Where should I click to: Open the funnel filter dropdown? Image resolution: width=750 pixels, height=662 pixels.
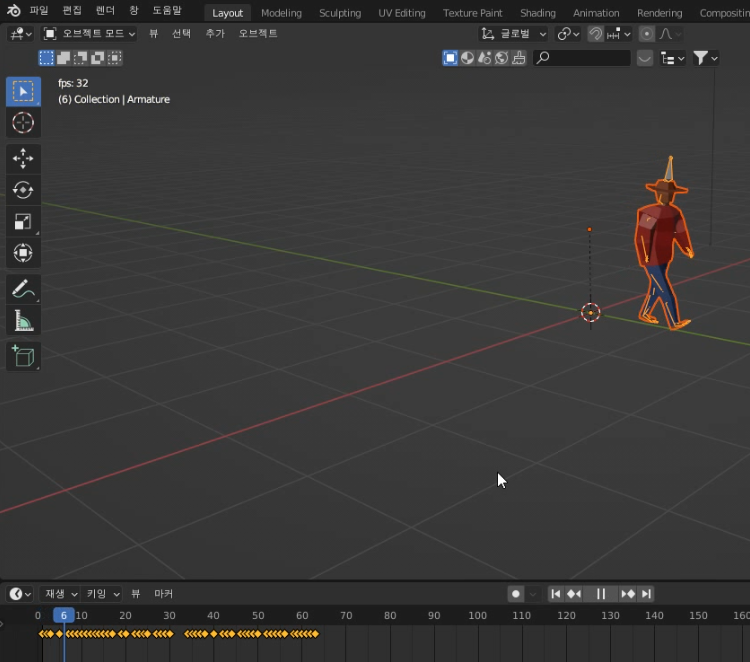pos(706,58)
